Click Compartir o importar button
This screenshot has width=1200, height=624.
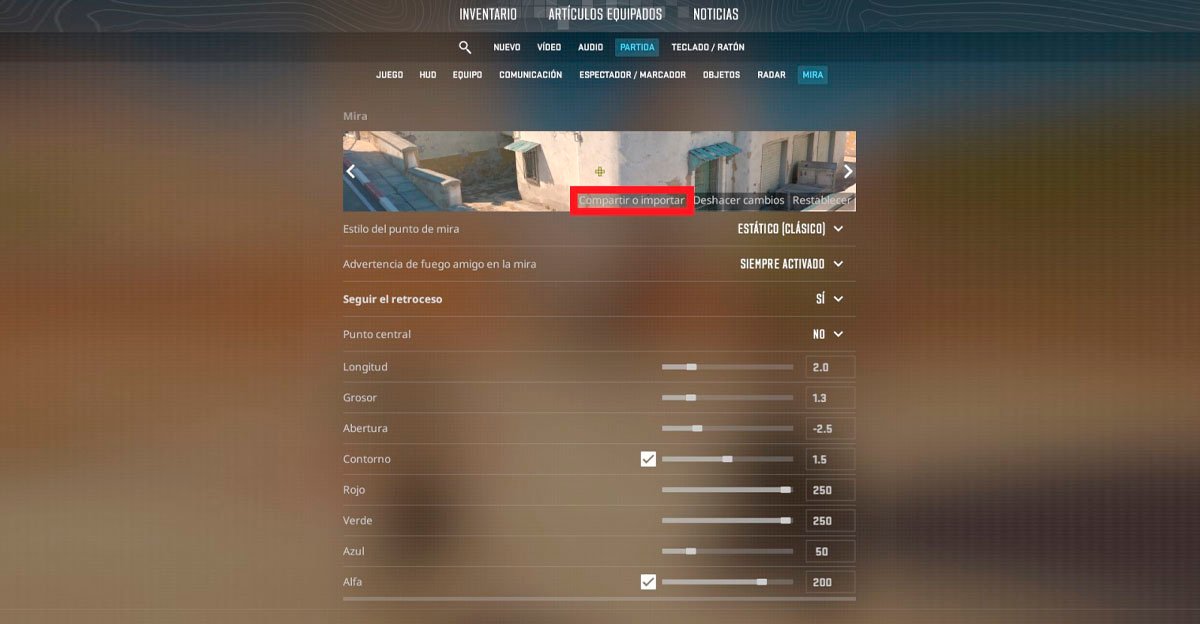(x=632, y=200)
